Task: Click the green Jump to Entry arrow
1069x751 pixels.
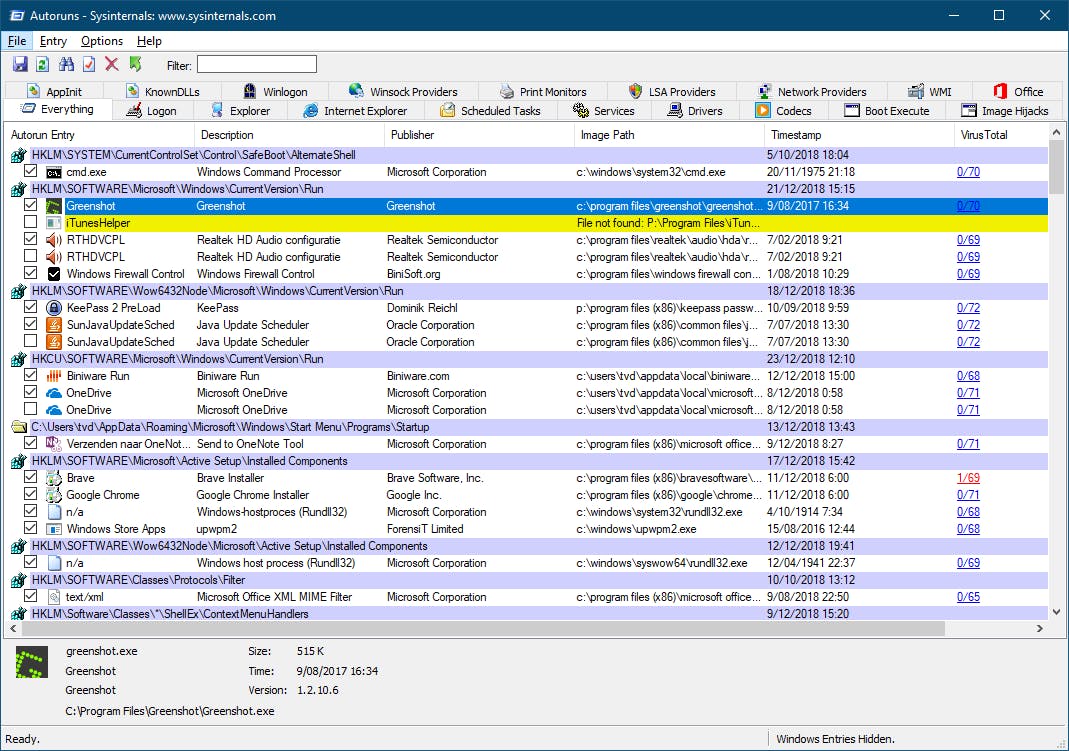Action: point(136,65)
